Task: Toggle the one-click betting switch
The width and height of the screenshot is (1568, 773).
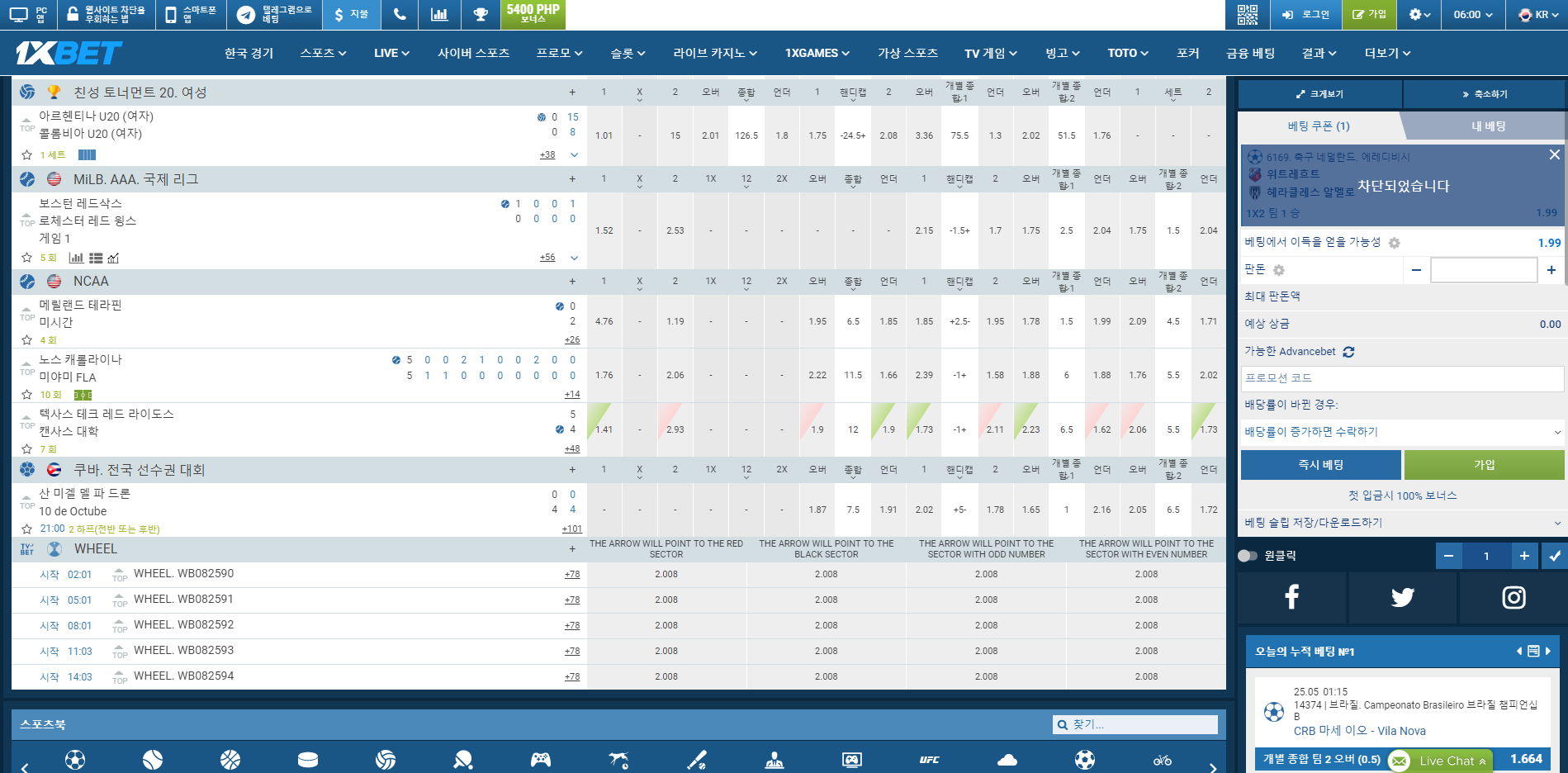Action: 1248,556
